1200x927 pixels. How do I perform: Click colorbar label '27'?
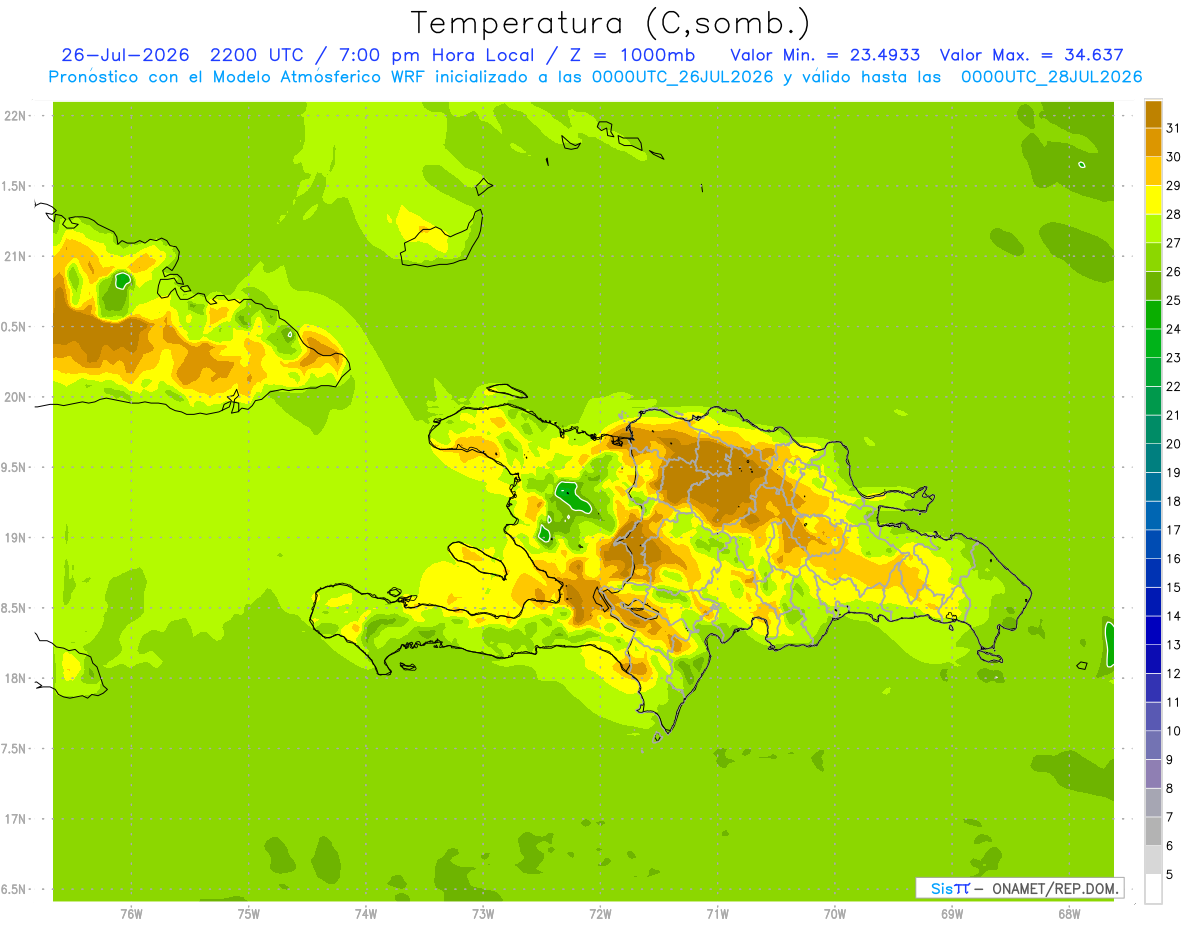point(1173,243)
